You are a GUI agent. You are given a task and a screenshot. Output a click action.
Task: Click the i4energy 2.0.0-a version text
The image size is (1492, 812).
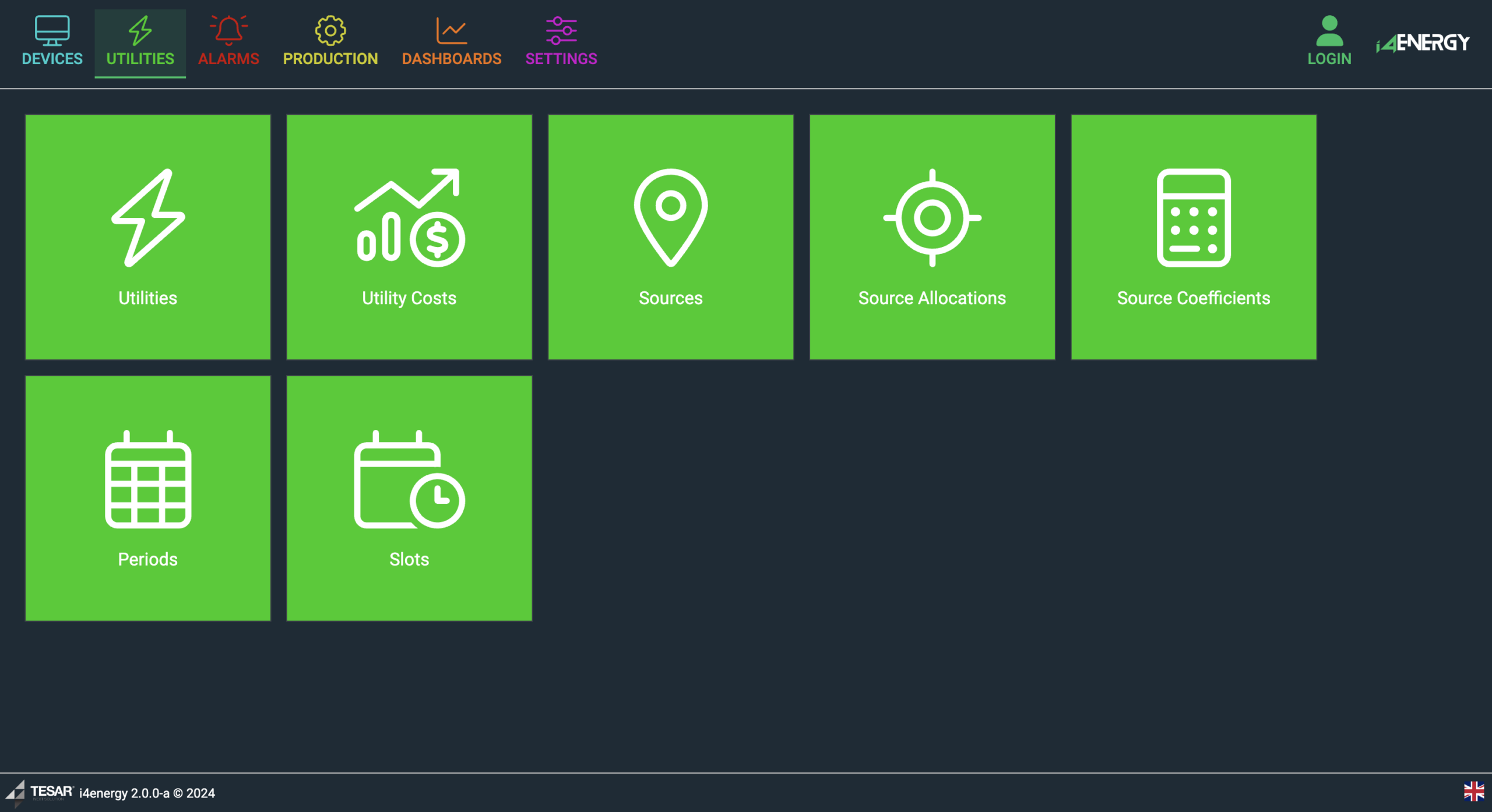point(147,793)
